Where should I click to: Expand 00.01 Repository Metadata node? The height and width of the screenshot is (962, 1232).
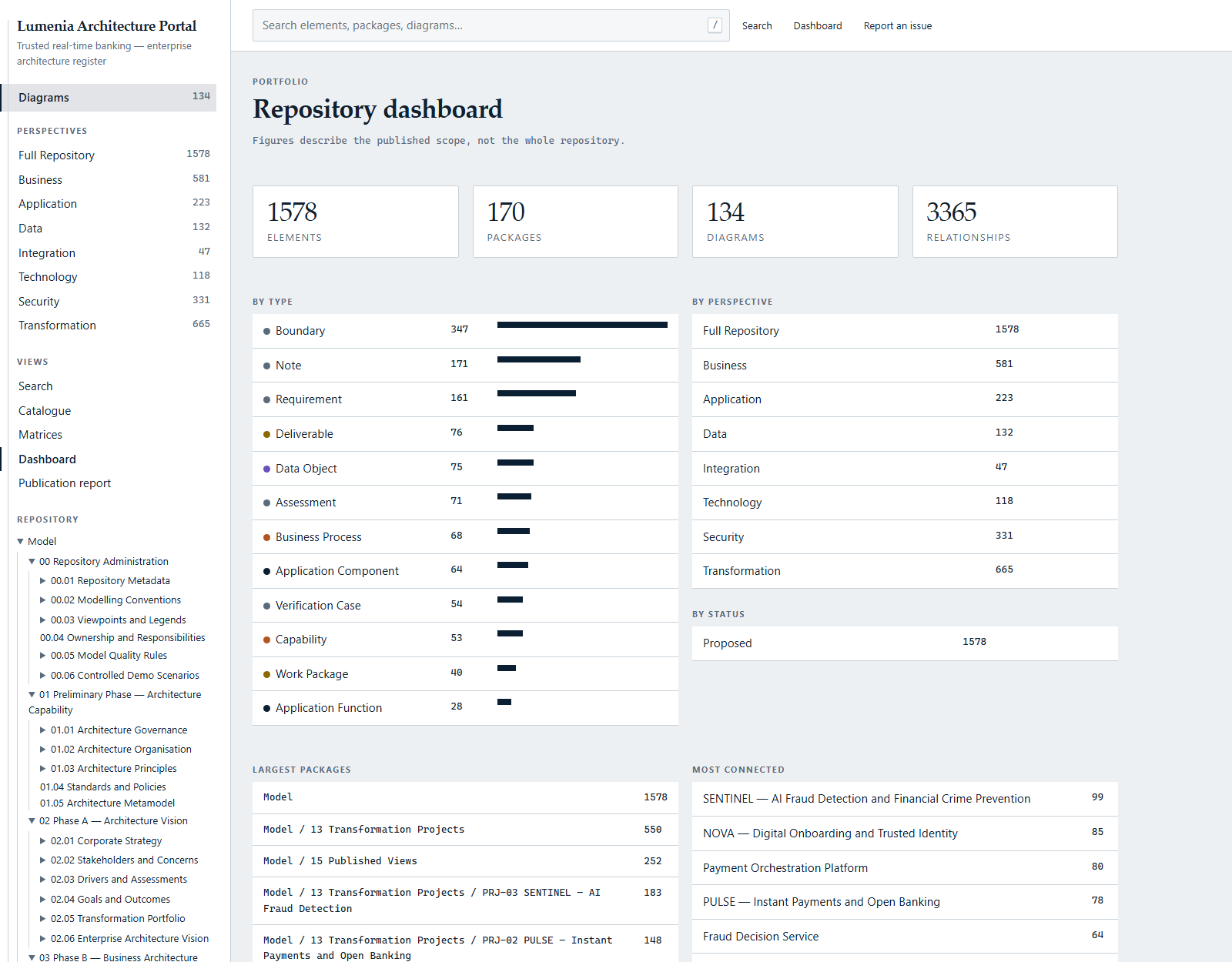pos(43,581)
